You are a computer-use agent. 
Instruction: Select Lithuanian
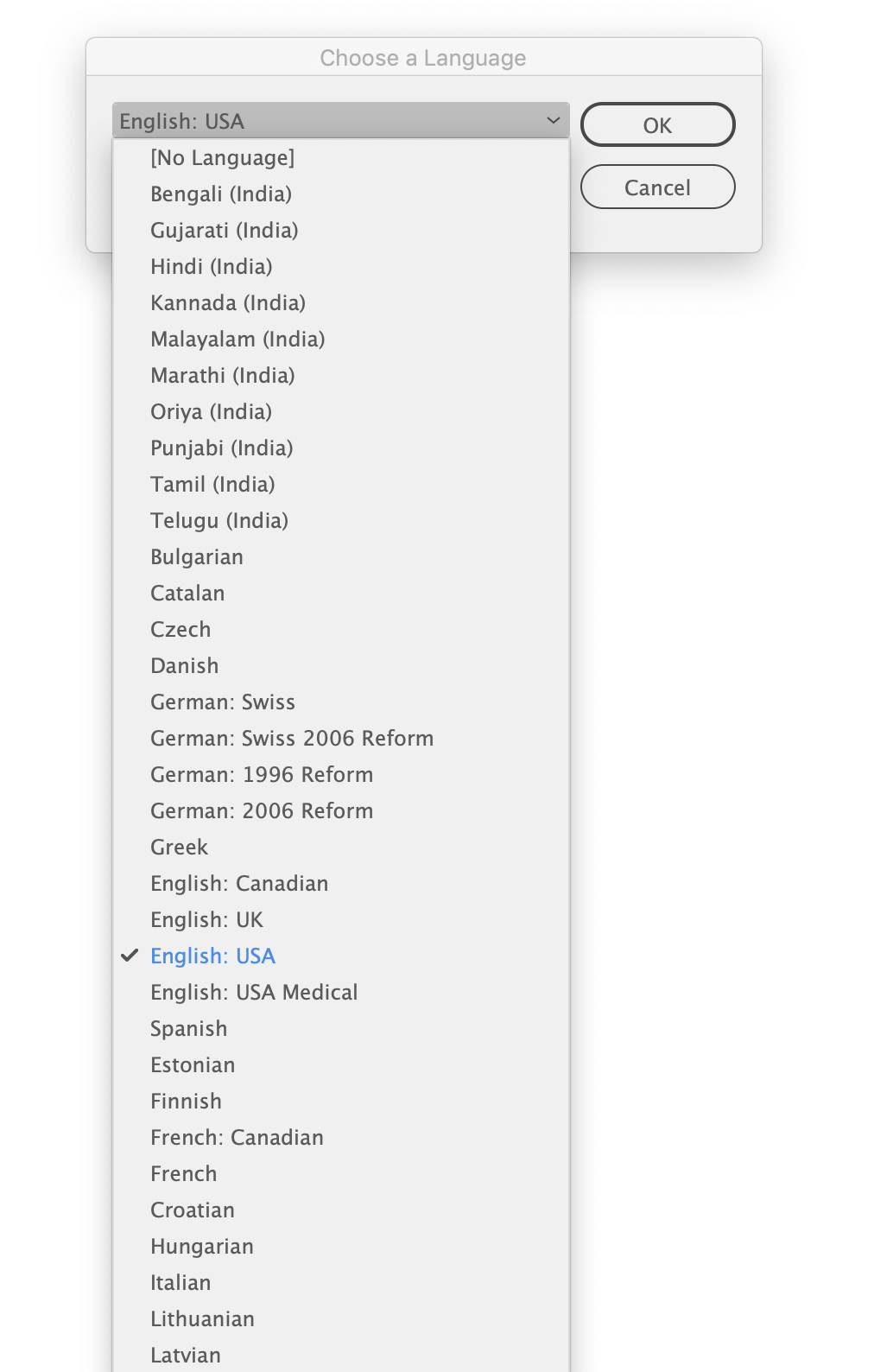pyautogui.click(x=202, y=1318)
